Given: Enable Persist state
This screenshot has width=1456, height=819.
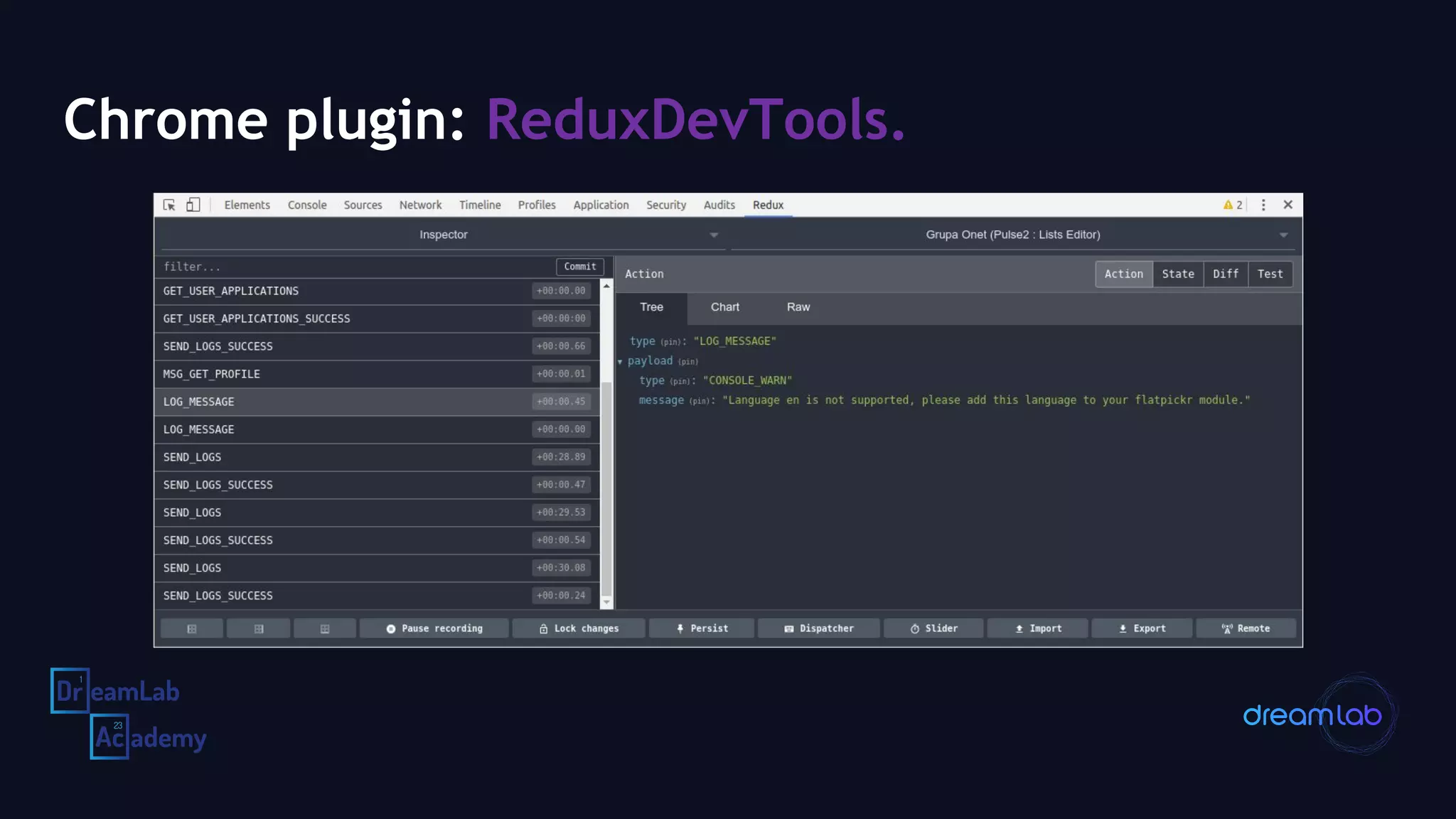Looking at the screenshot, I should point(702,628).
